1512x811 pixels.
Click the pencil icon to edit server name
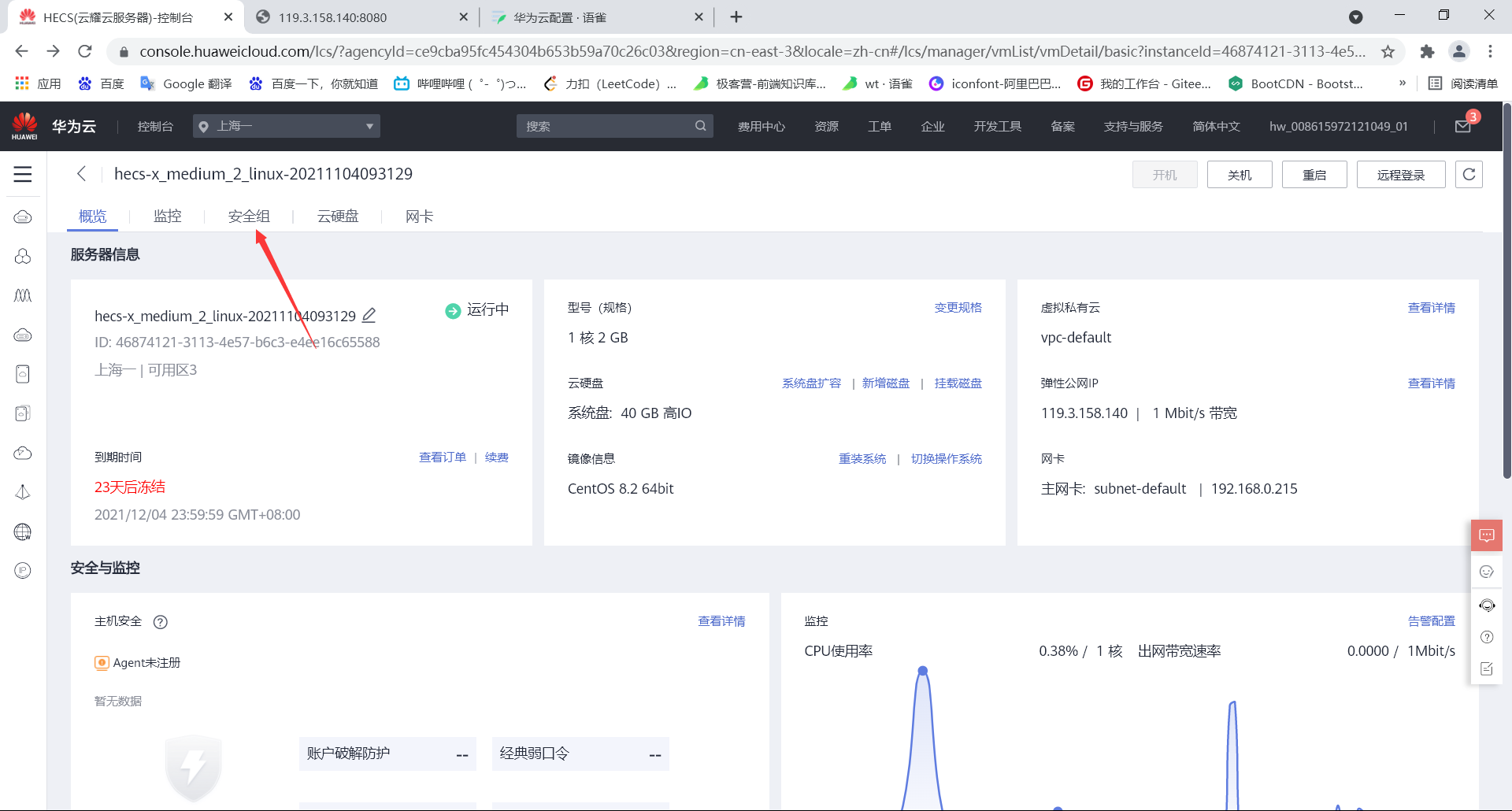point(369,316)
